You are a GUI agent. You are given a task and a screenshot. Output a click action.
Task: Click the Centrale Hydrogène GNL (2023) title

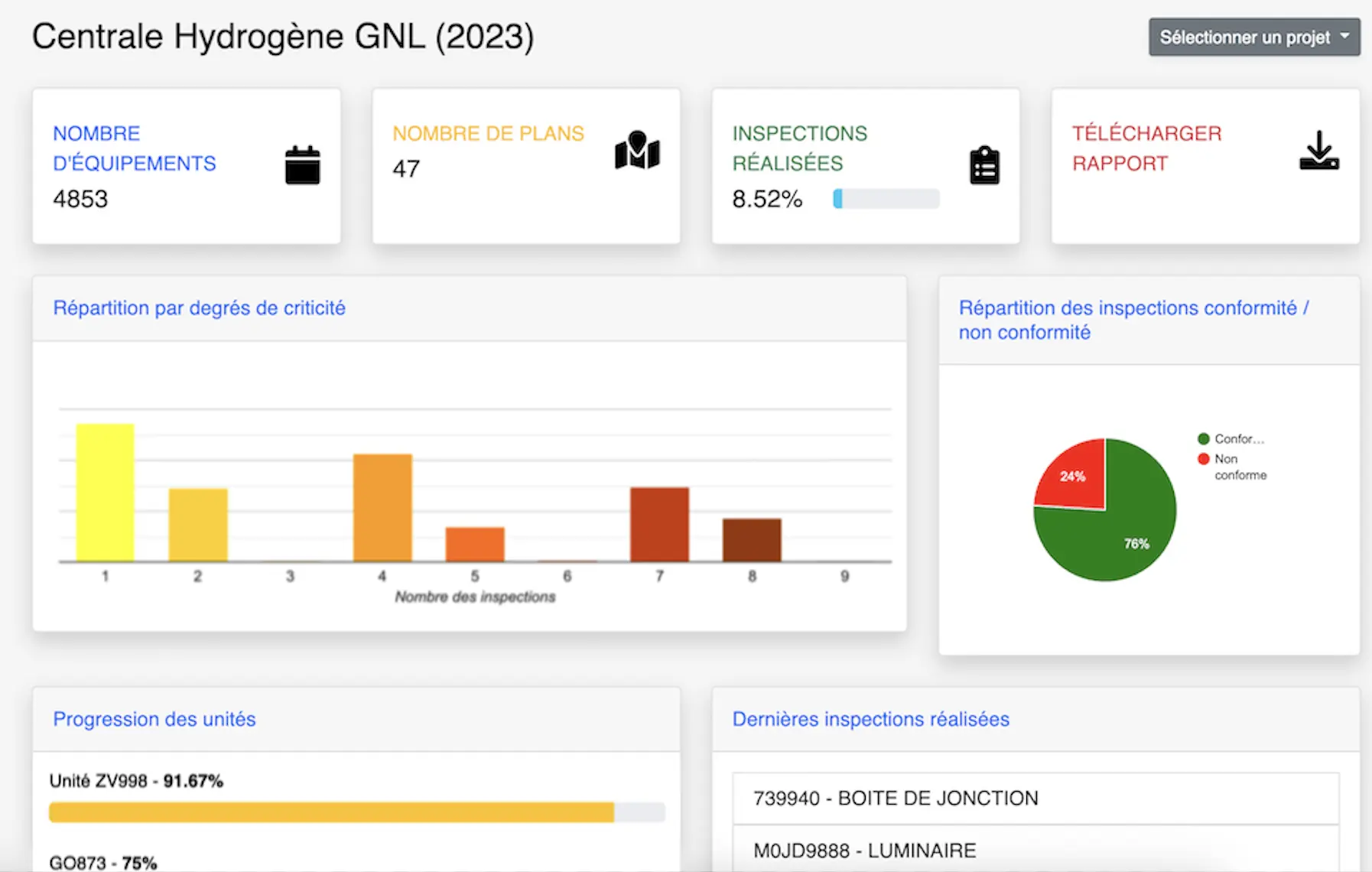coord(283,36)
